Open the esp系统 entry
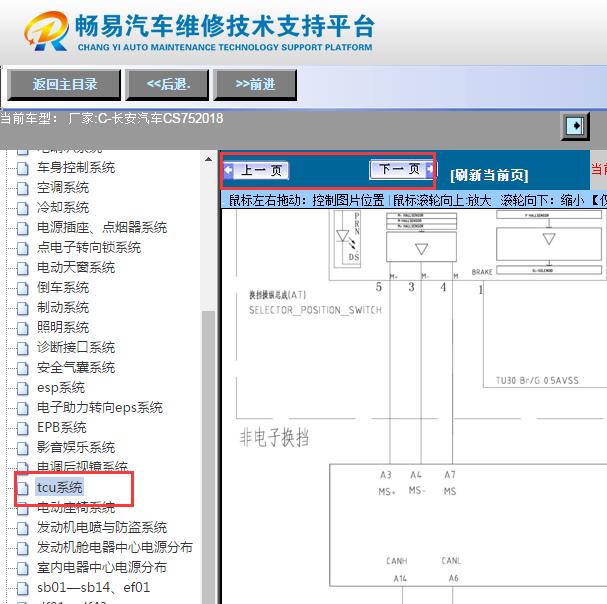Viewport: 607px width, 604px height. [x=61, y=388]
